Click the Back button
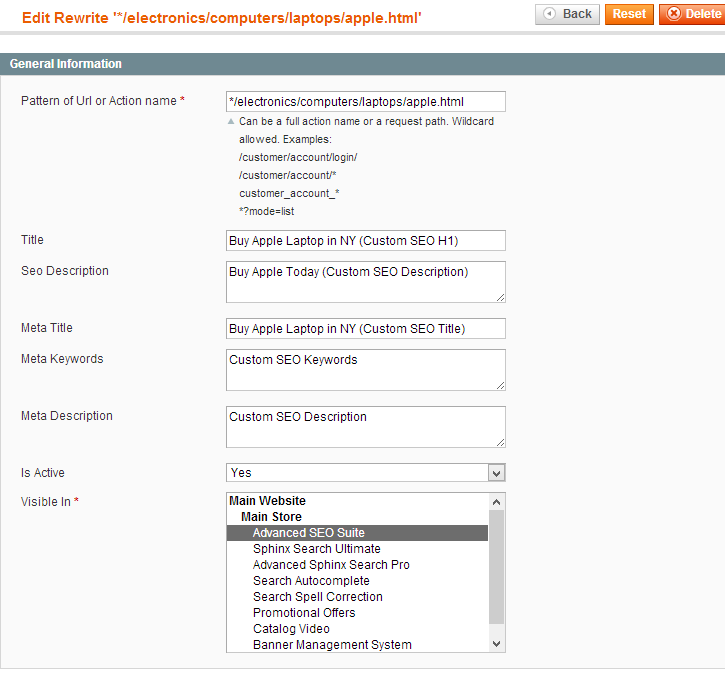 click(567, 14)
